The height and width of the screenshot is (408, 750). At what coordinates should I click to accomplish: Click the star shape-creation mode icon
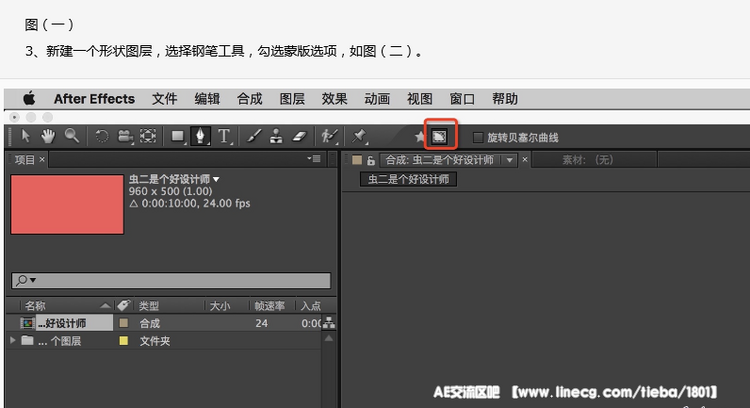point(419,137)
